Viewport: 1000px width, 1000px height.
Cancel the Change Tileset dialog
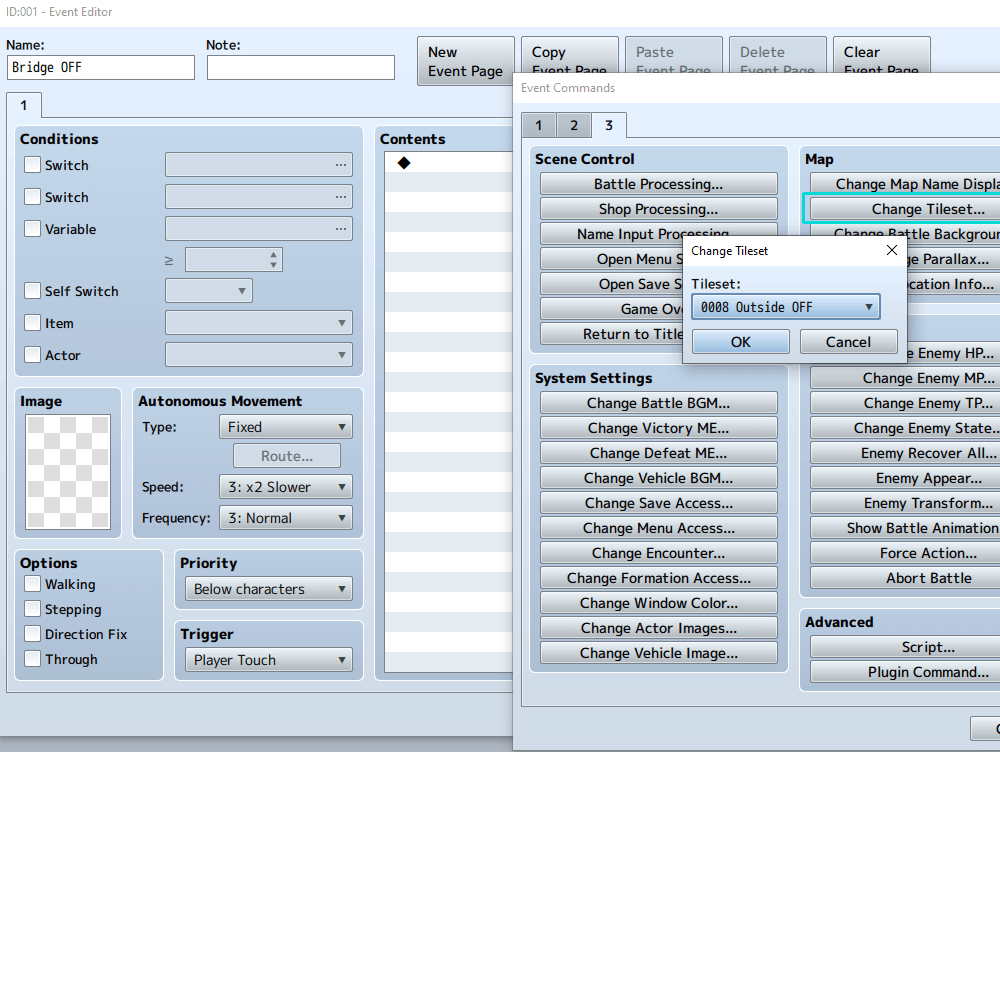pos(848,341)
